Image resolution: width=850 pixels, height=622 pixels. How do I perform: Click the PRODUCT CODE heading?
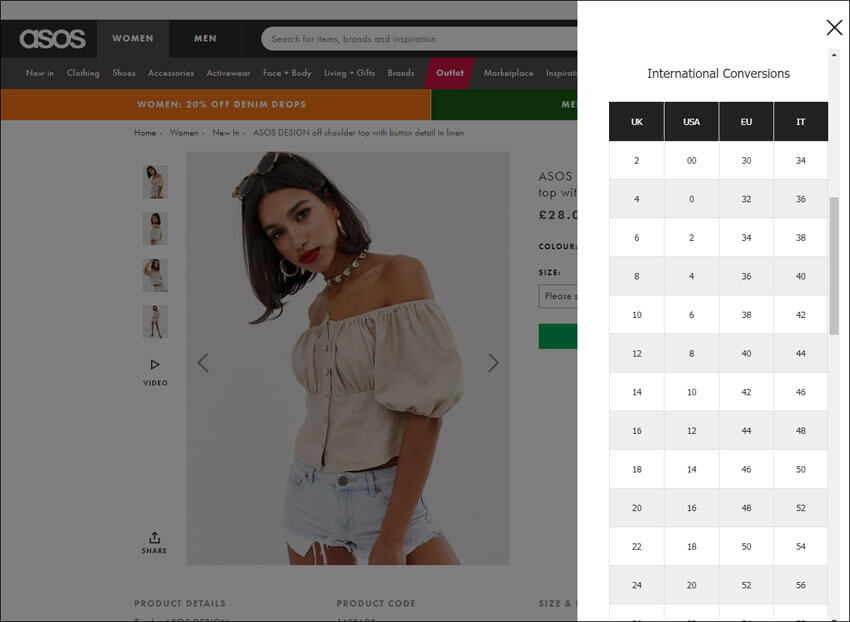376,603
